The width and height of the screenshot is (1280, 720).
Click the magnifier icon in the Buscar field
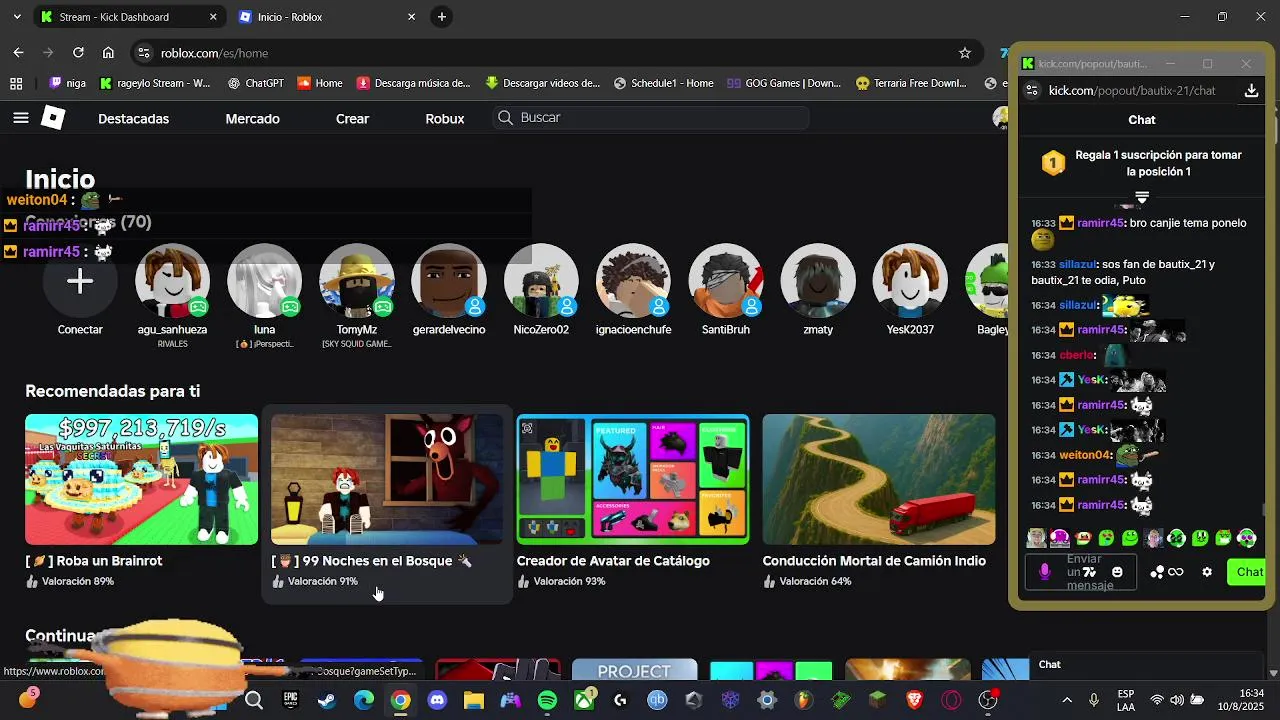(x=505, y=118)
